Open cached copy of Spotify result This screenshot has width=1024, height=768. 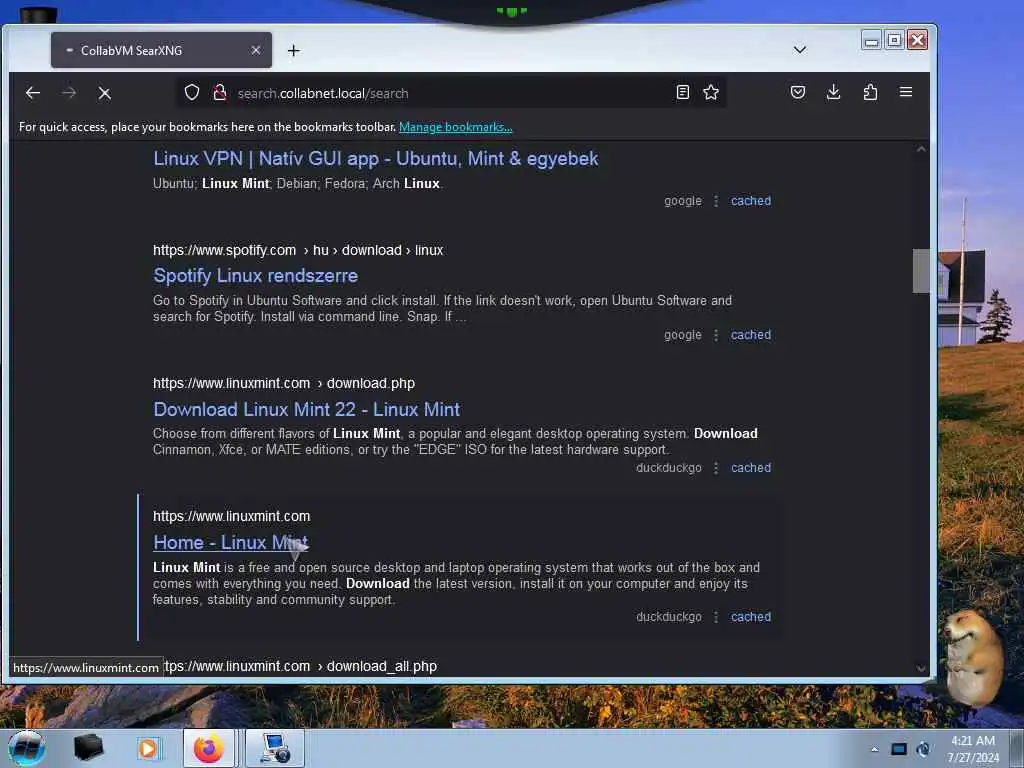750,334
